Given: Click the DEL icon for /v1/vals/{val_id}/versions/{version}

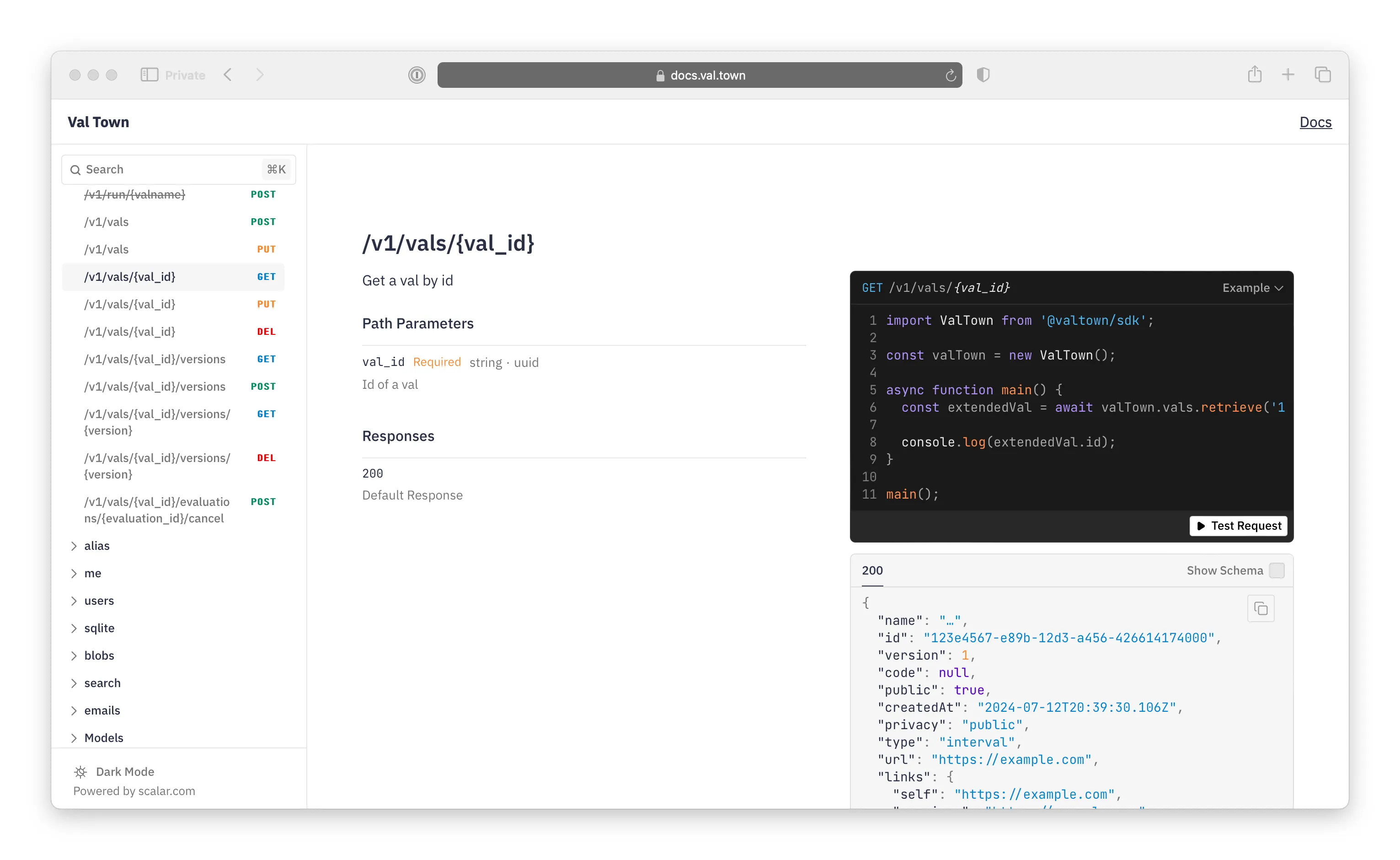Looking at the screenshot, I should (265, 456).
